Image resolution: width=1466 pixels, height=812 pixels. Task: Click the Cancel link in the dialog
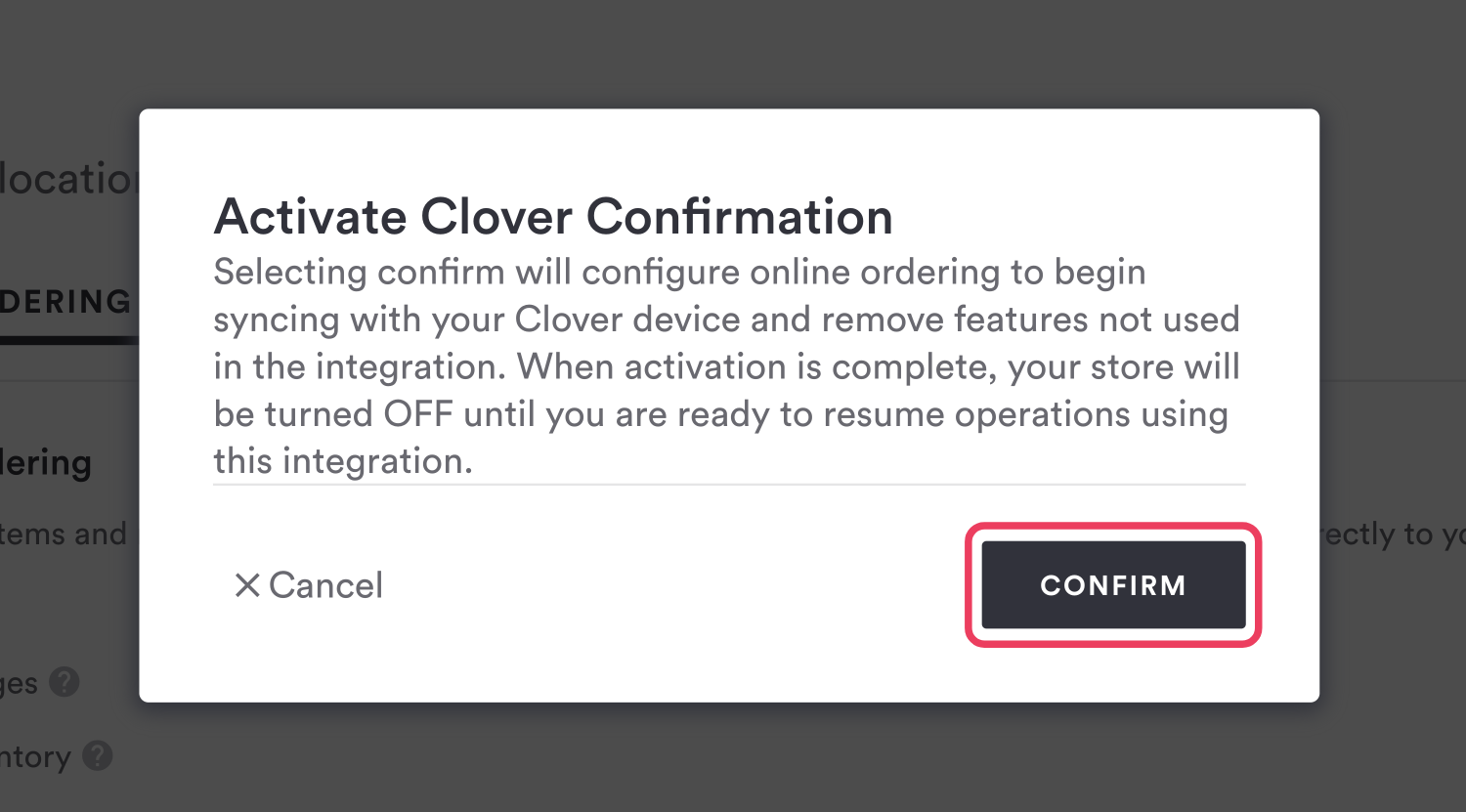coord(325,585)
